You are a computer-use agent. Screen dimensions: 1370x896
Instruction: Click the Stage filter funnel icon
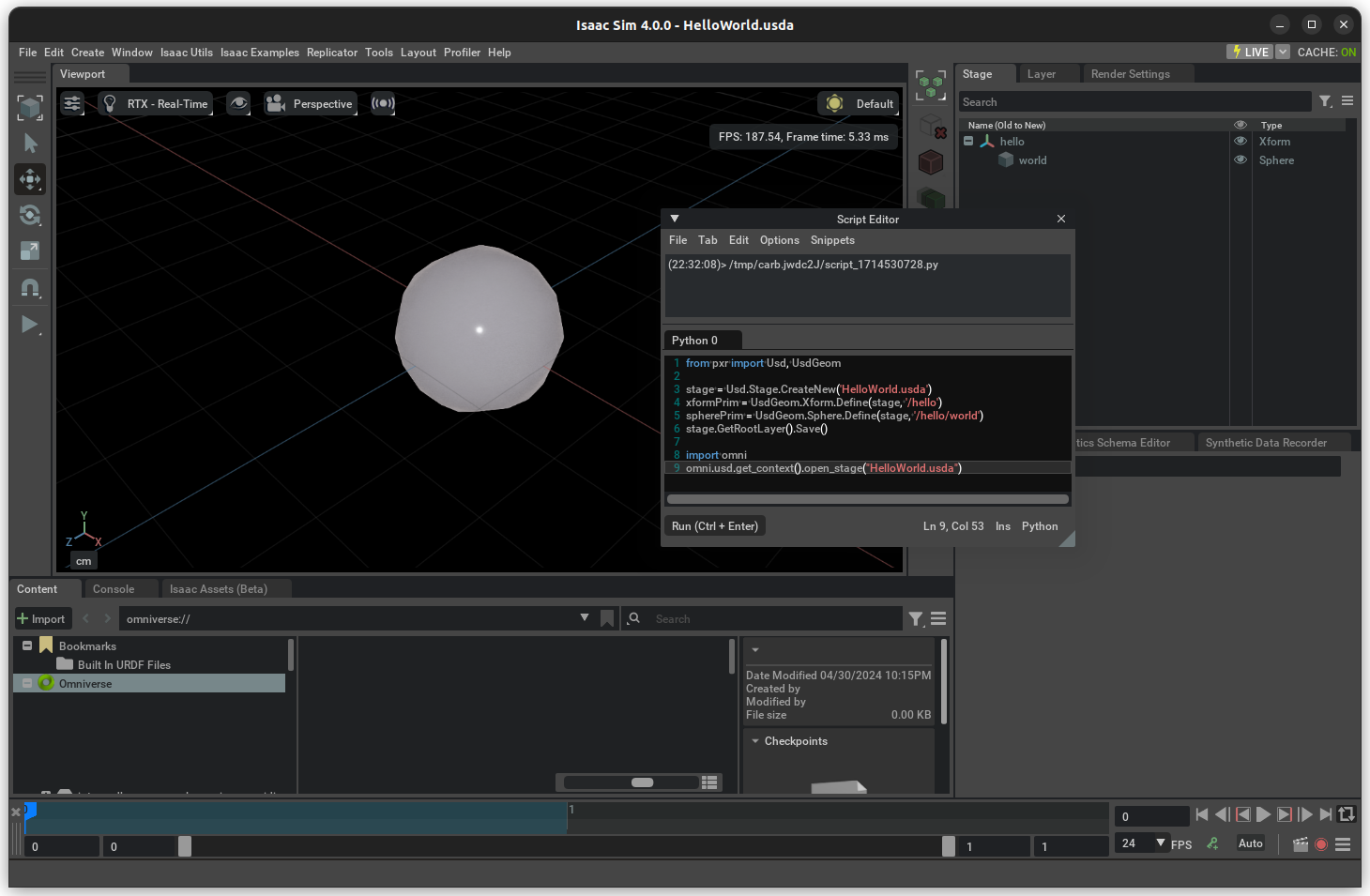1325,101
